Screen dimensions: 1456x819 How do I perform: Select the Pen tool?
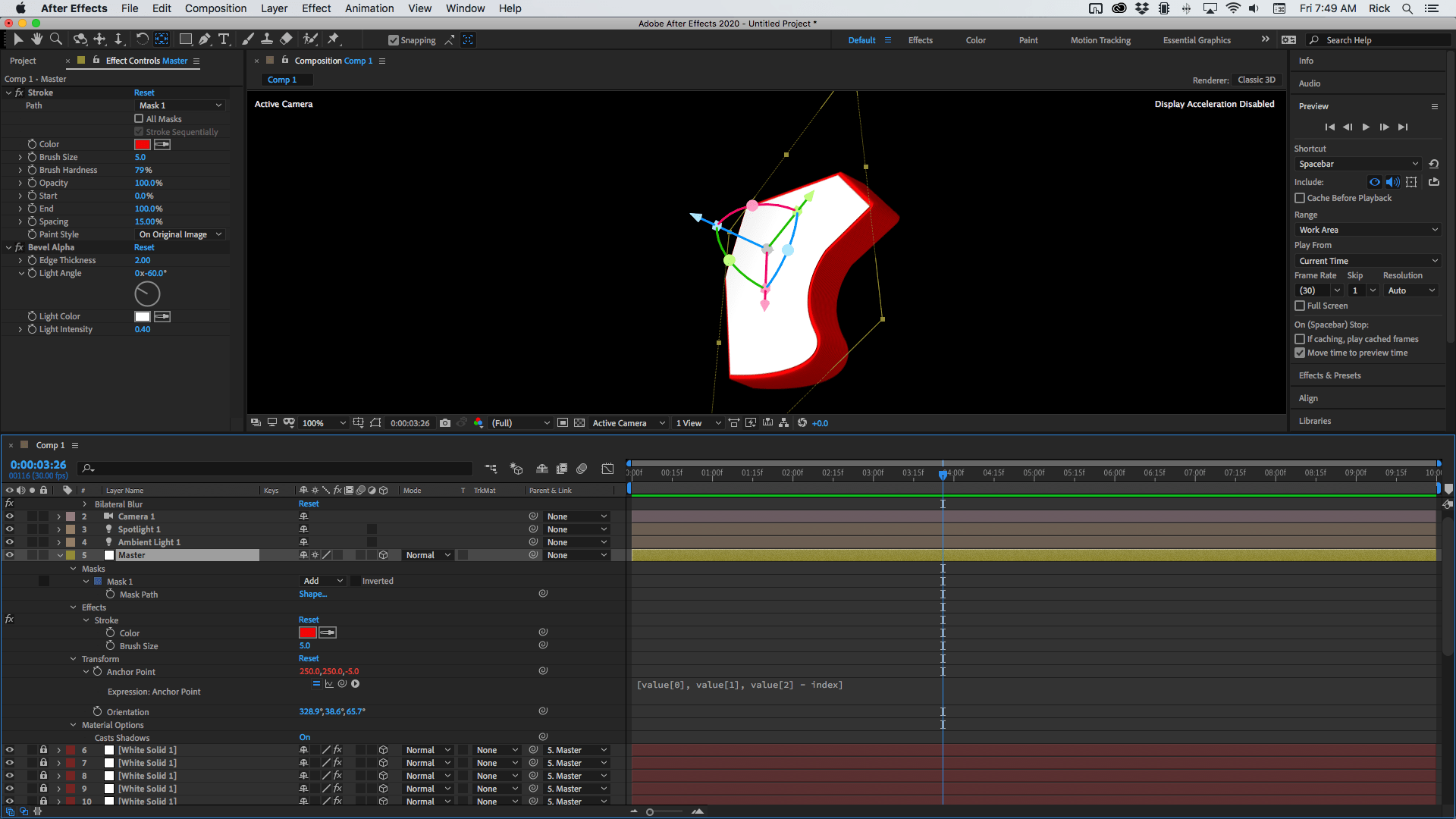[205, 39]
